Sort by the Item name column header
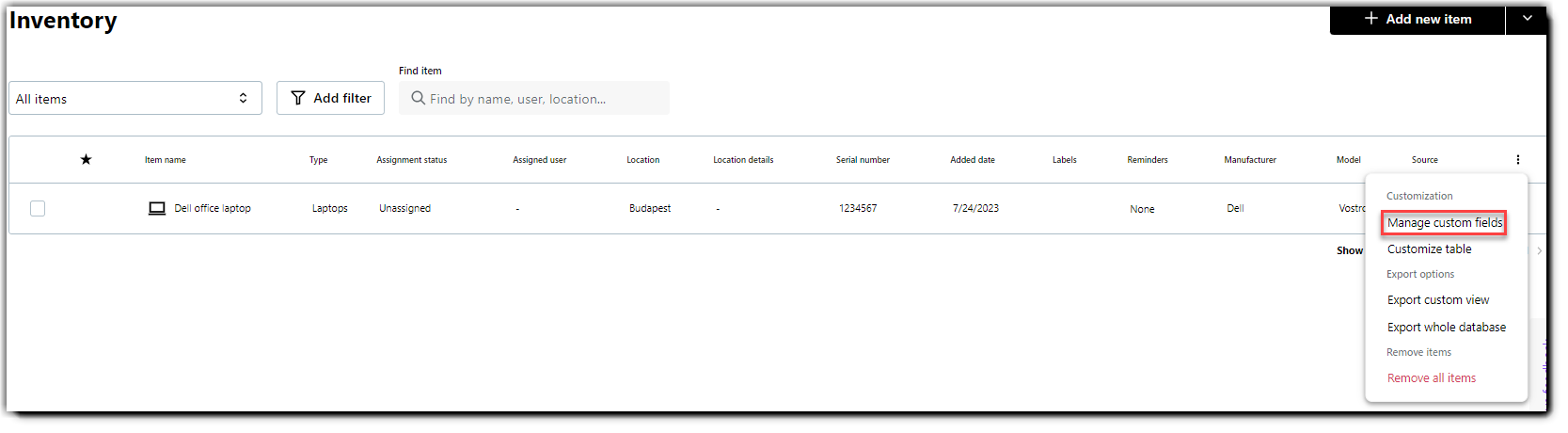1568x433 pixels. click(166, 160)
